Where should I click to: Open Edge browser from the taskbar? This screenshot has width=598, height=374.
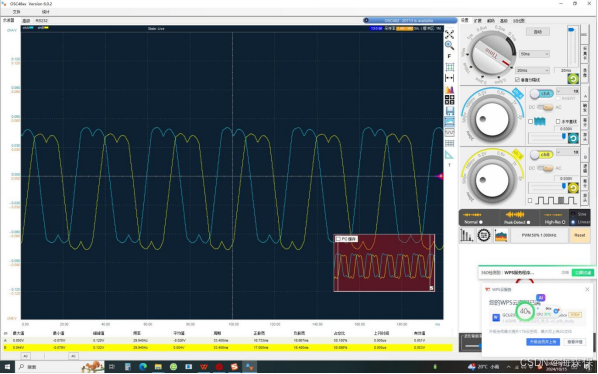(x=143, y=367)
